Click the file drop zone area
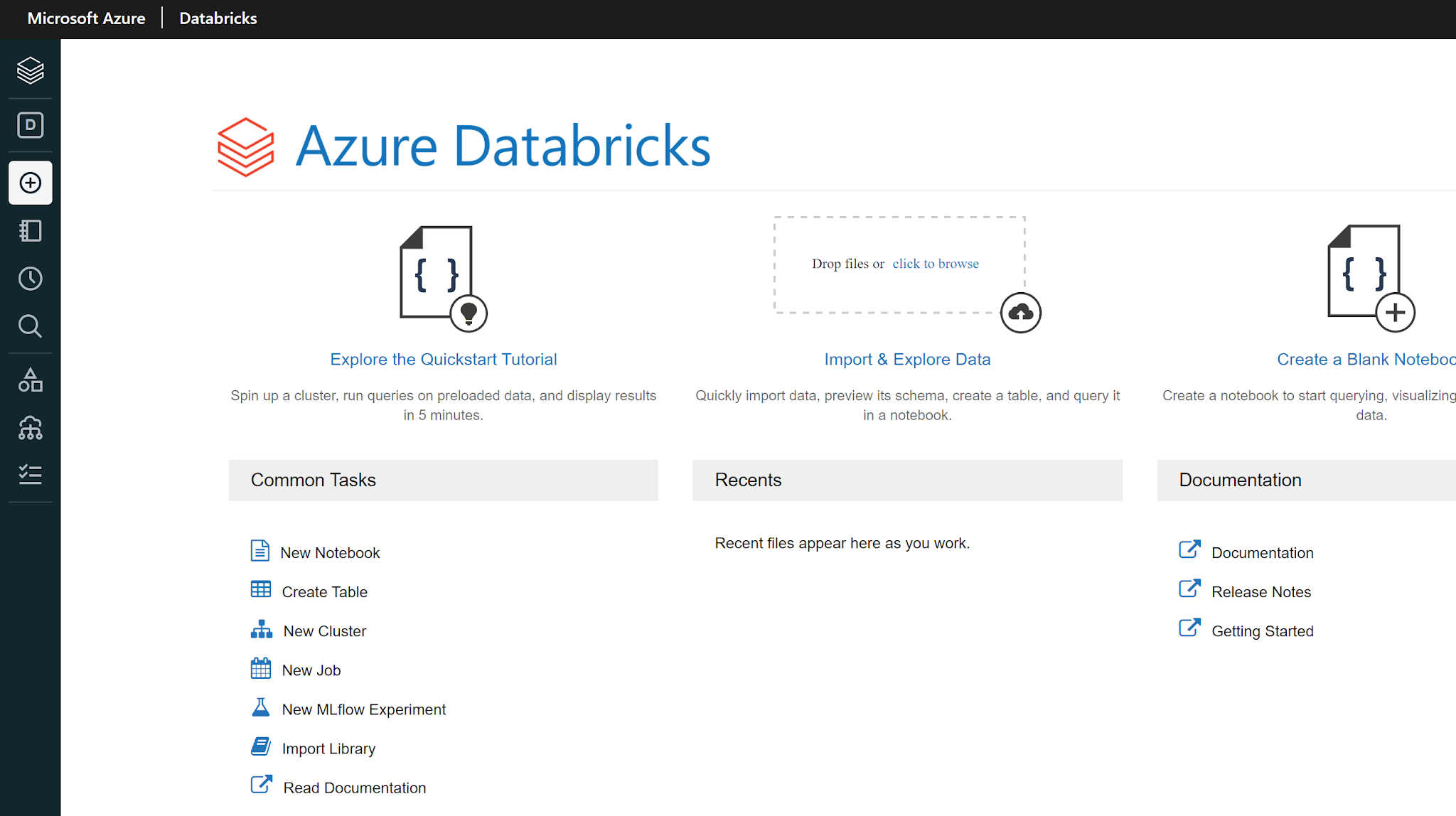Viewport: 1456px width, 816px height. coord(899,264)
